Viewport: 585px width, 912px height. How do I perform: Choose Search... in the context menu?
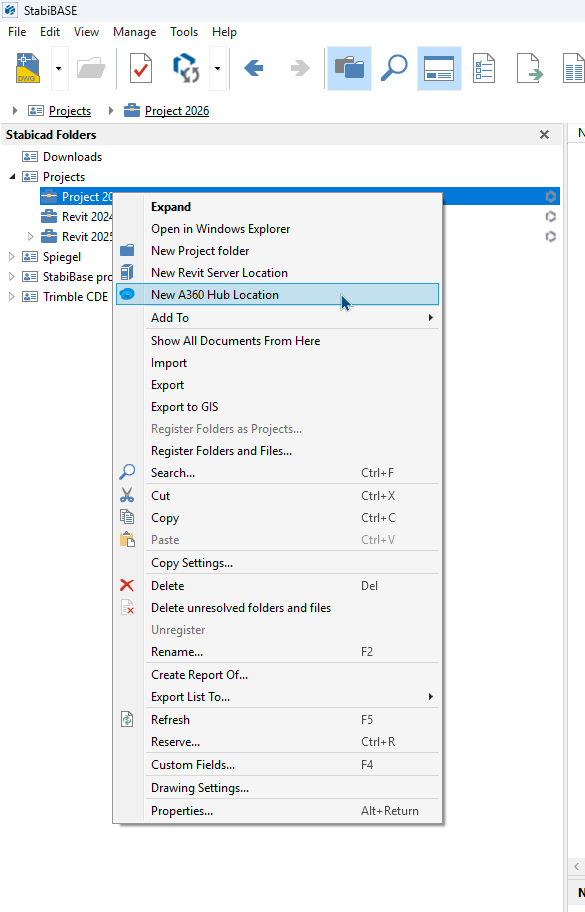(x=277, y=473)
